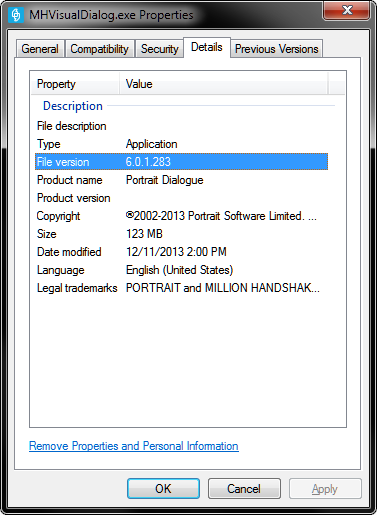Viewport: 377px width, 515px height.
Task: Click the Property column header
Action: (x=76, y=84)
